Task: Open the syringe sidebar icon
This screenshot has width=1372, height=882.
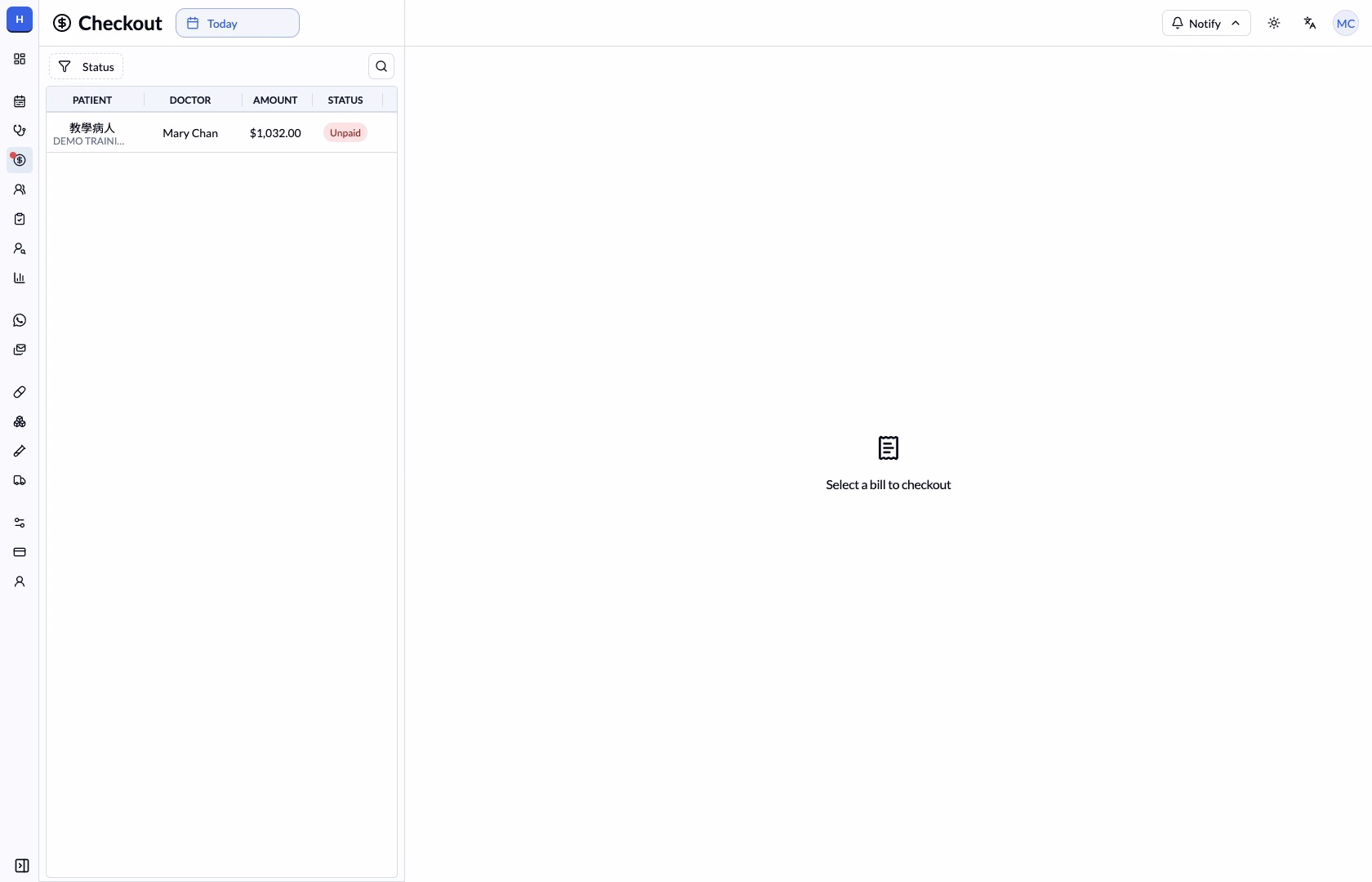Action: click(20, 451)
